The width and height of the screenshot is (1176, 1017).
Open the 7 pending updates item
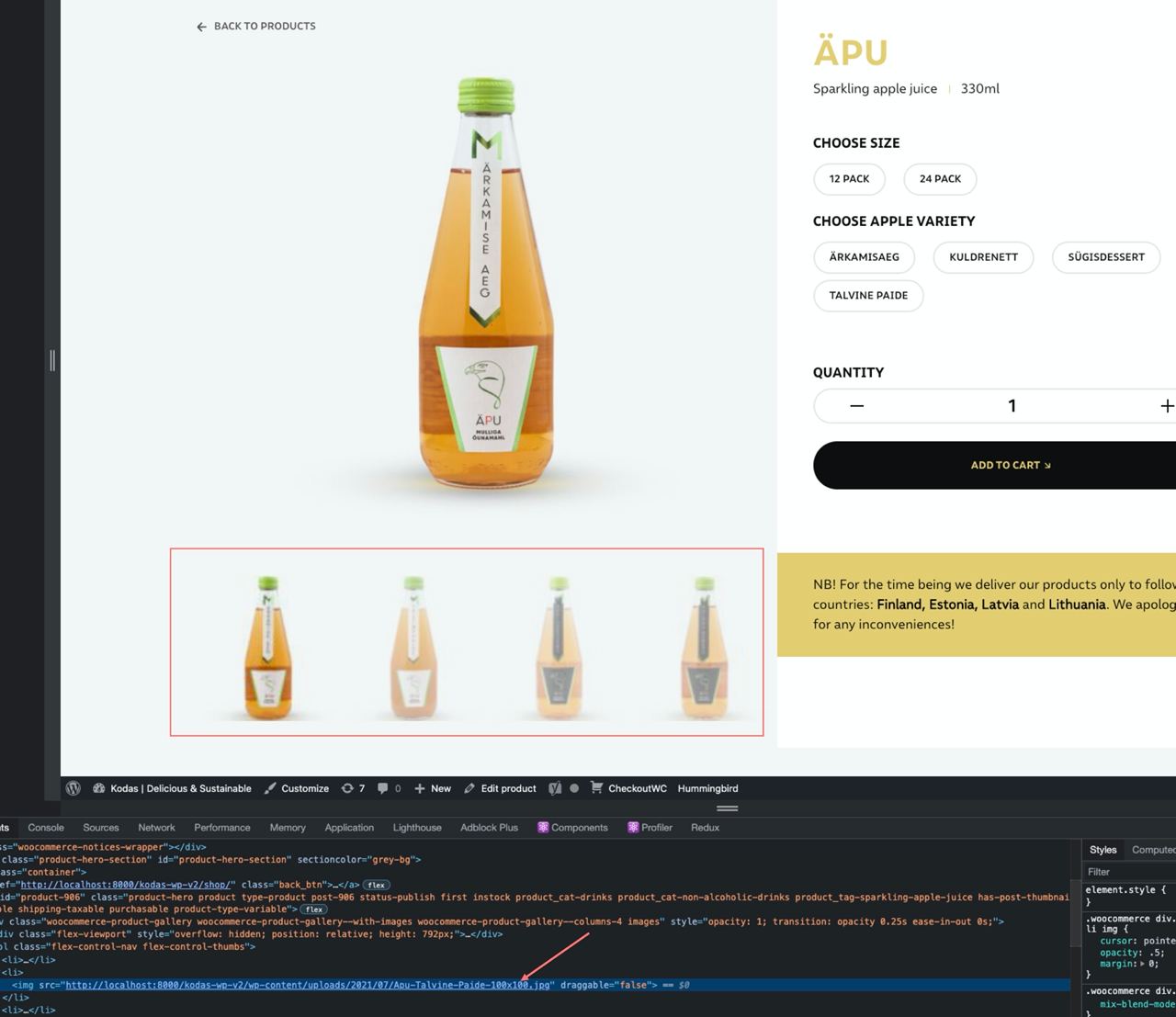353,788
